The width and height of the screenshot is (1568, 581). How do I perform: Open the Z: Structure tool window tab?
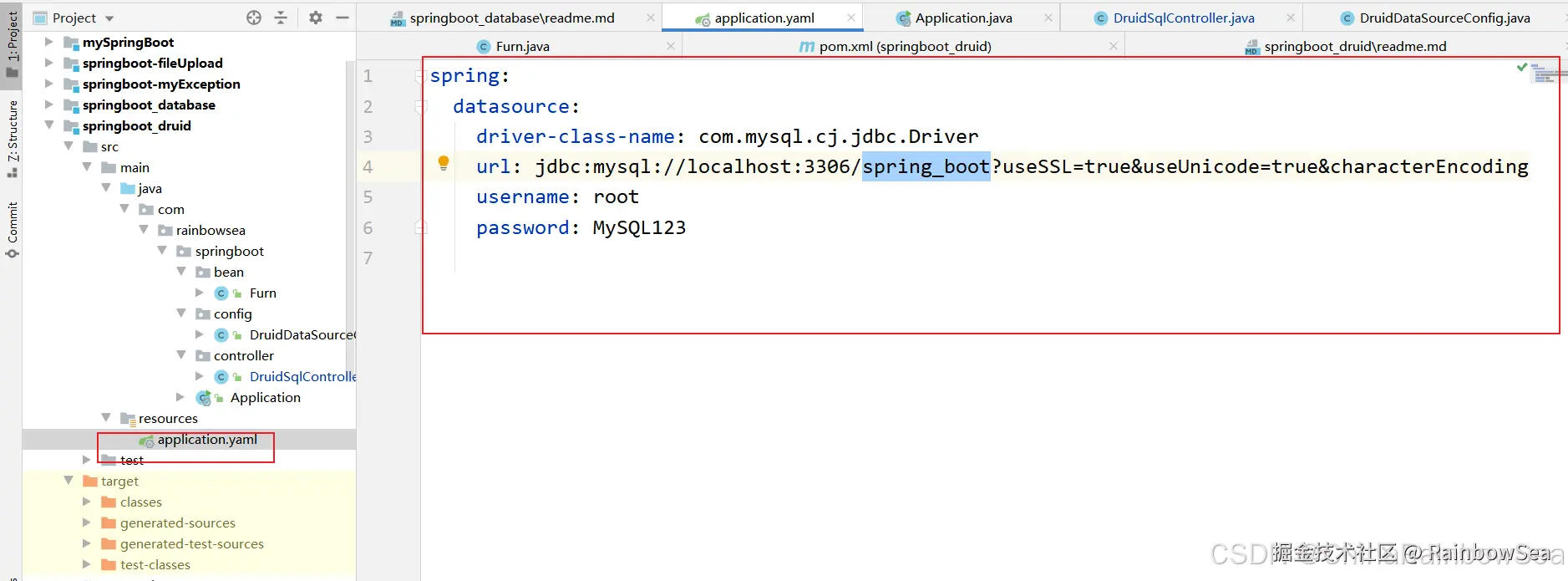[12, 139]
